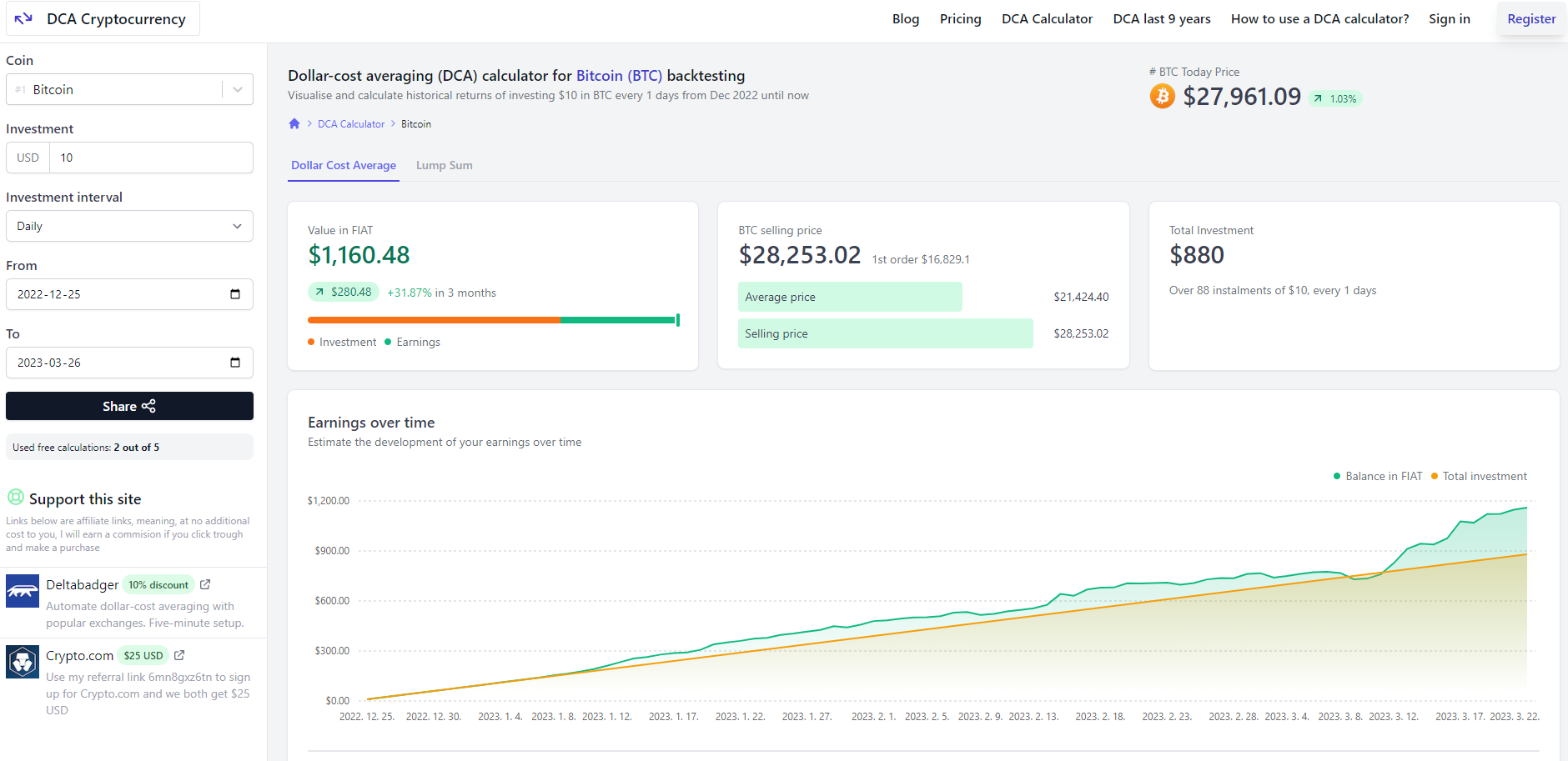Switch to Lump Sum tab
1568x761 pixels.
[445, 165]
